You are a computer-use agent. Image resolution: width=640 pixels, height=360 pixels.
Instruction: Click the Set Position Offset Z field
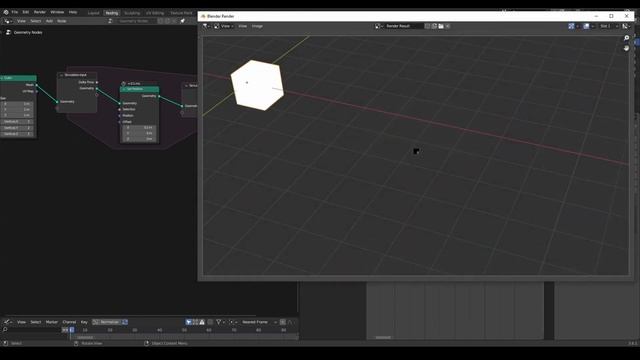click(139, 139)
